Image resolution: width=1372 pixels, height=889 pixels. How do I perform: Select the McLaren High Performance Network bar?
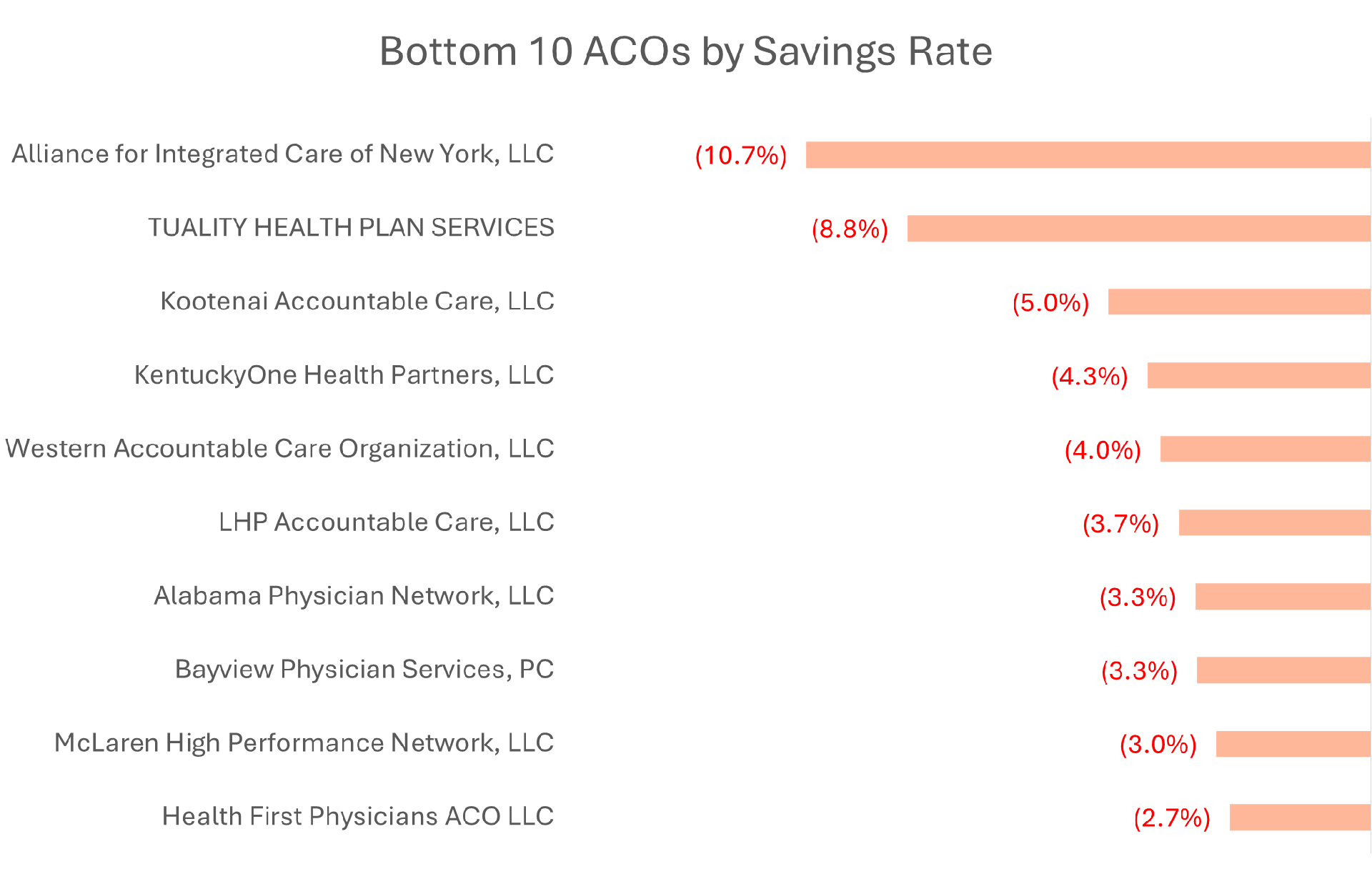click(x=1293, y=744)
